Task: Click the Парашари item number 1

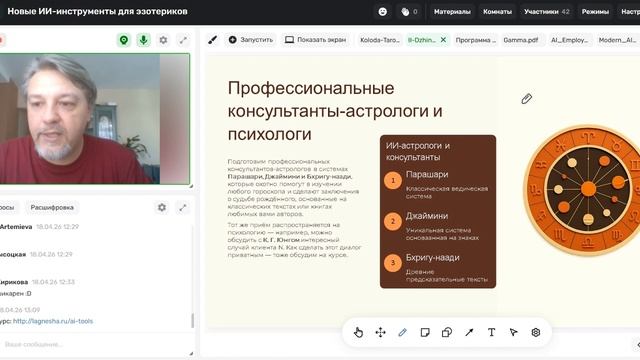Action: (393, 180)
